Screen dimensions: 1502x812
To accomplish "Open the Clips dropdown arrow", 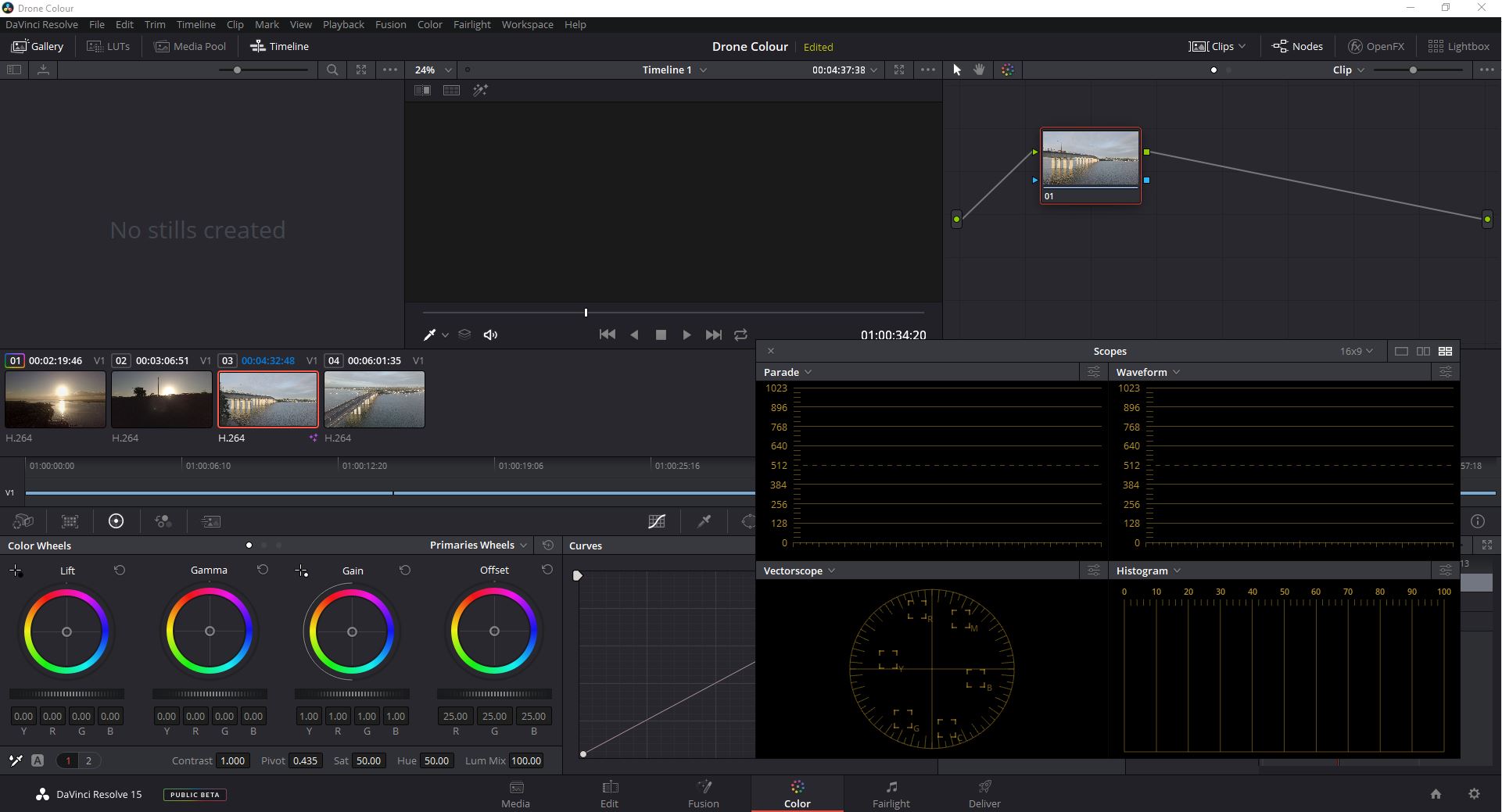I will tap(1242, 46).
